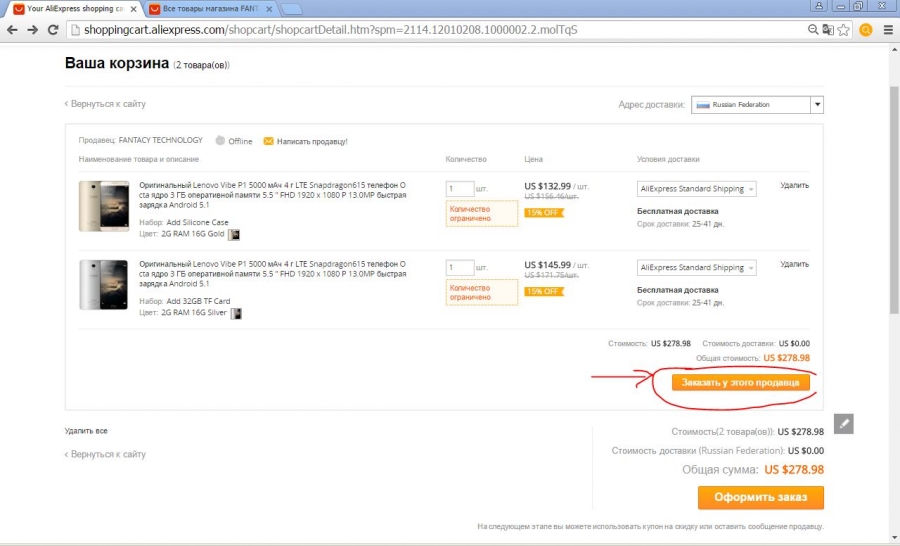
Task: Click Удалить for the Silver Lenovo phone
Action: [x=794, y=264]
